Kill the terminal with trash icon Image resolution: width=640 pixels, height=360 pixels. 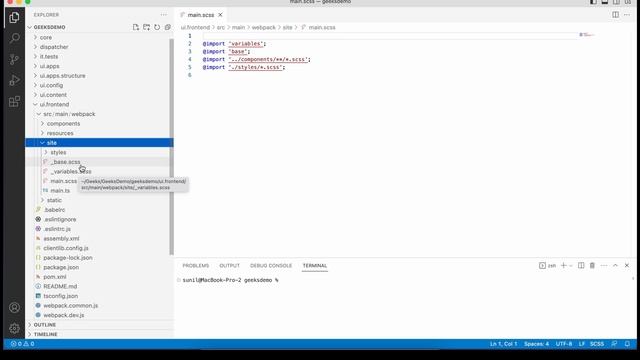pyautogui.click(x=592, y=266)
